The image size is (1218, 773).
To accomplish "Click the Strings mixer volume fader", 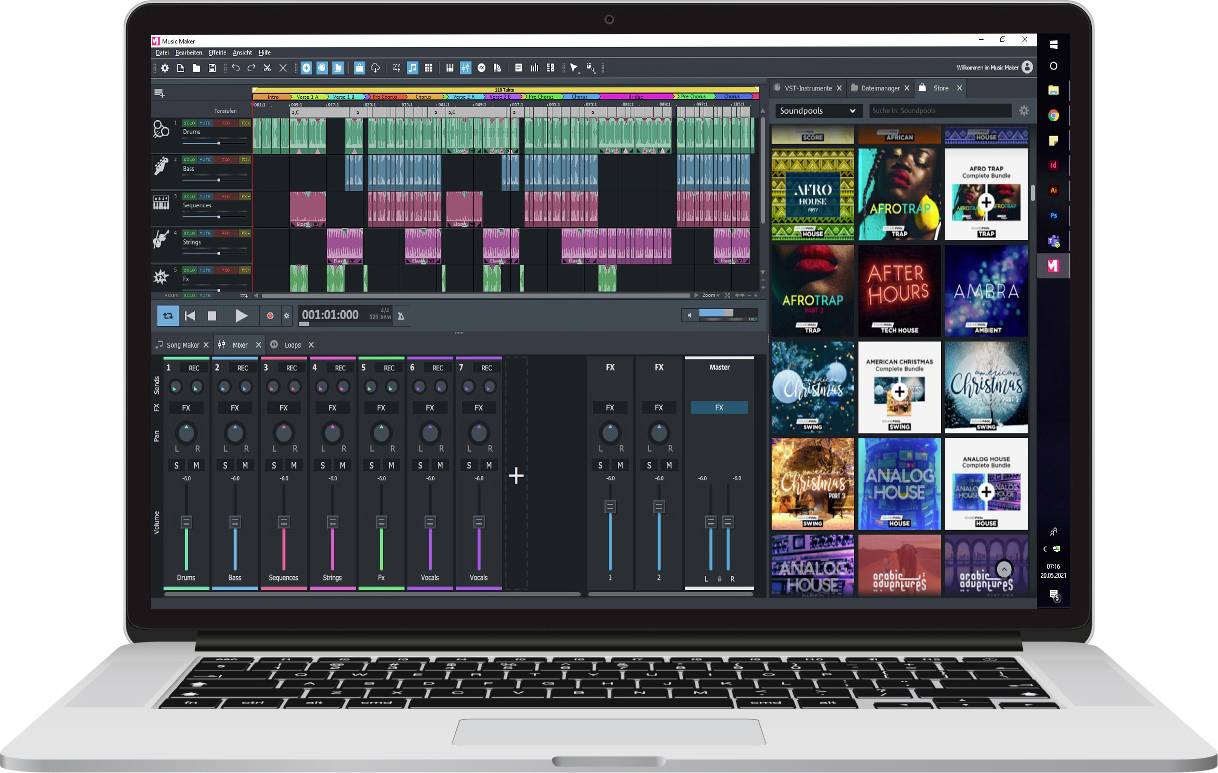I will [x=332, y=522].
